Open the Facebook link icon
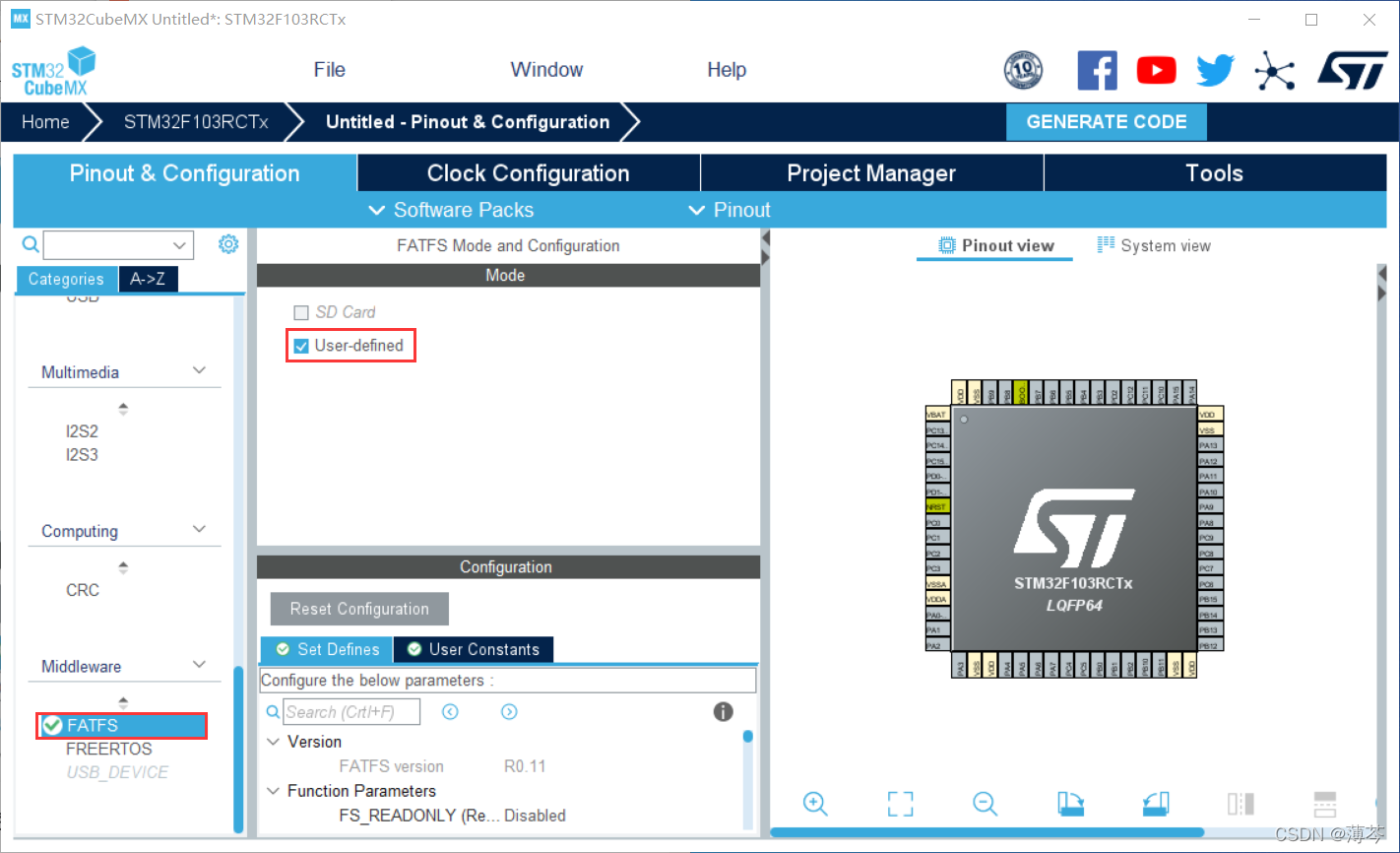The height and width of the screenshot is (853, 1400). (x=1097, y=70)
